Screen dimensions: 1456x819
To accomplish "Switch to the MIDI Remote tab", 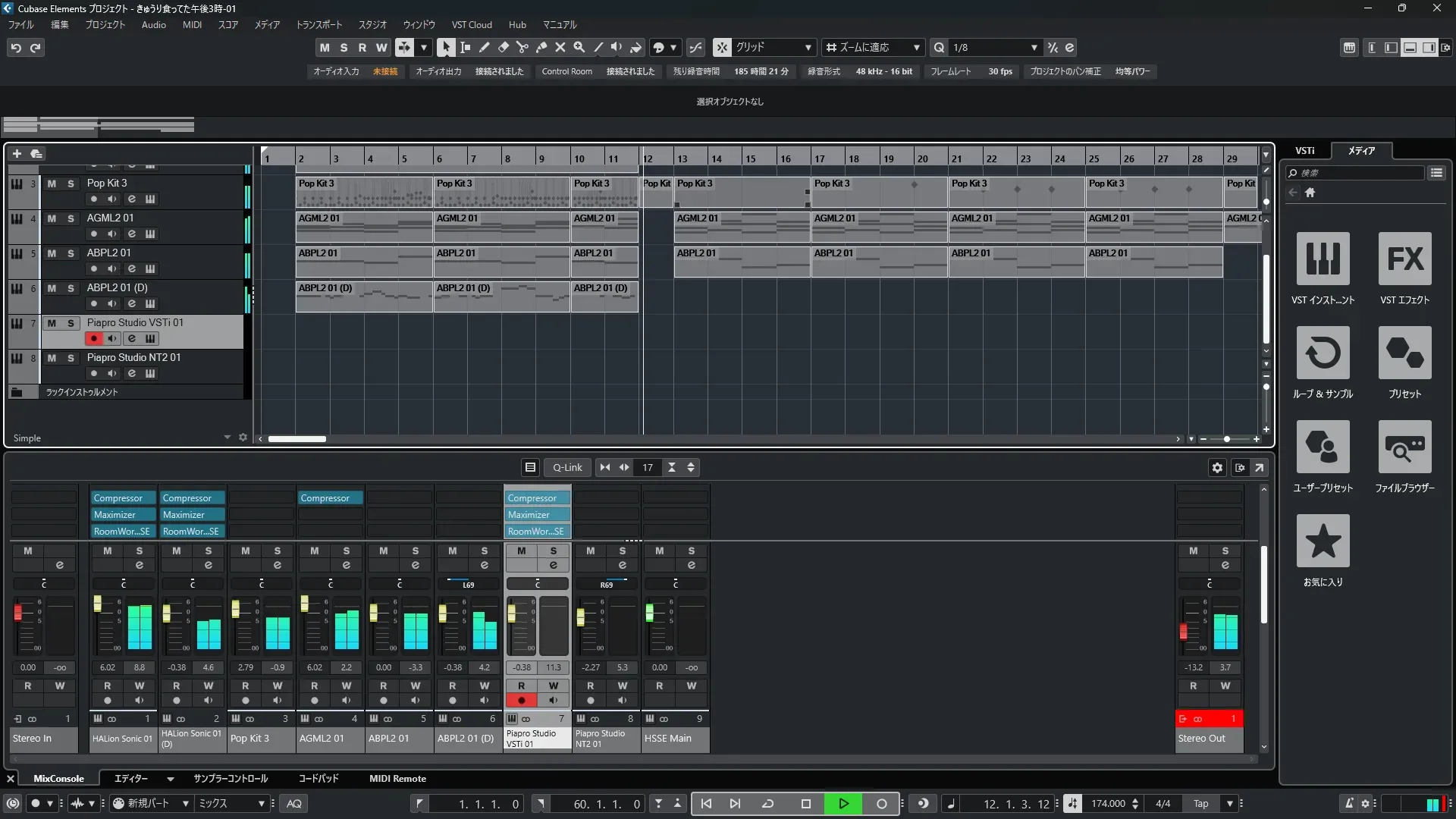I will (397, 779).
